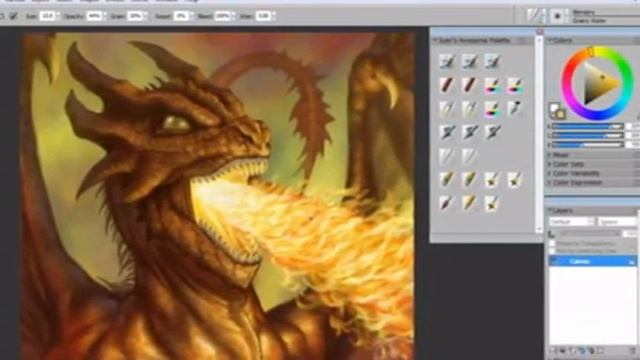Open the Opacity value stepper arrow

click(104, 16)
